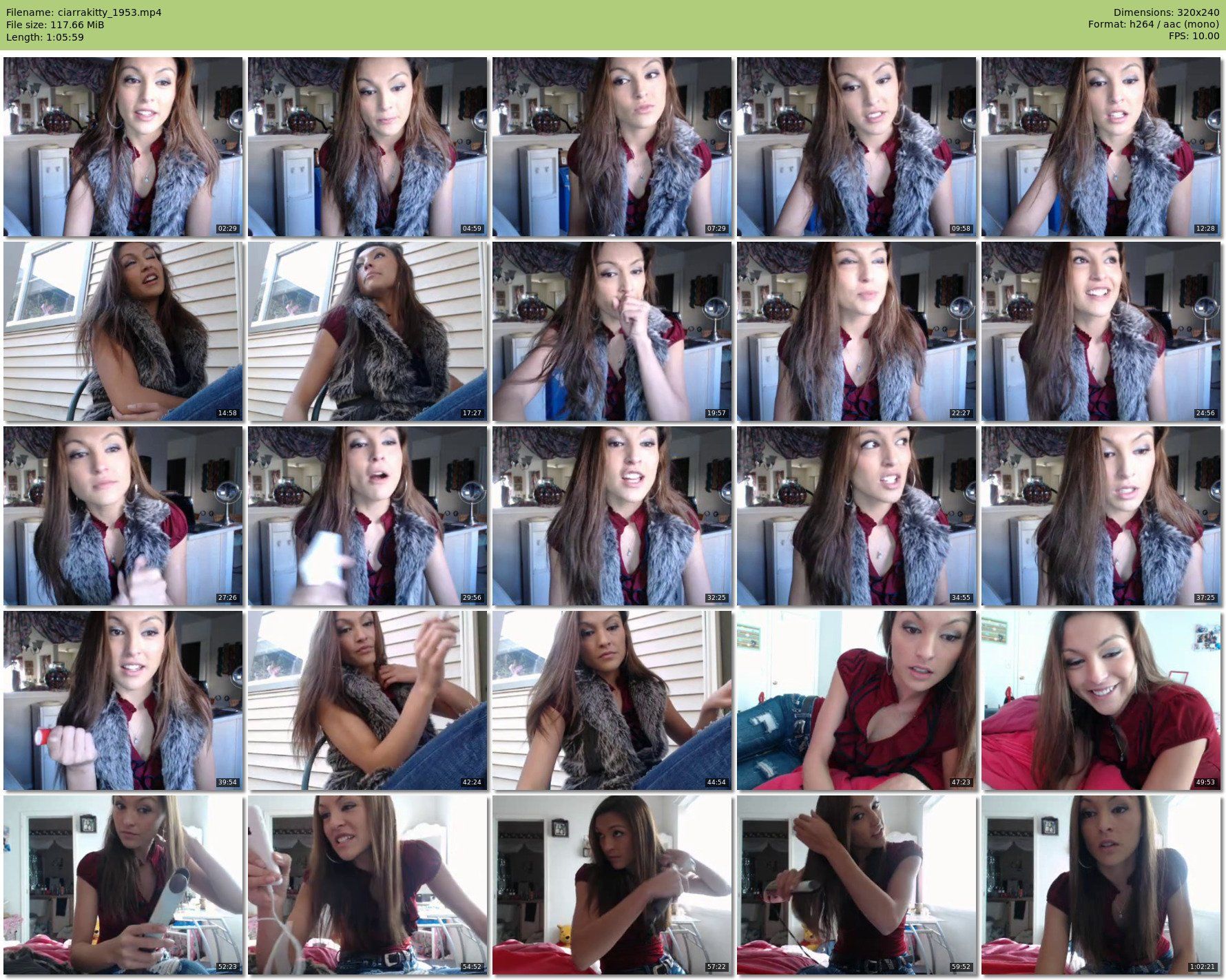Click the thumbnail timestamped 27:26
The image size is (1226, 980).
click(123, 516)
